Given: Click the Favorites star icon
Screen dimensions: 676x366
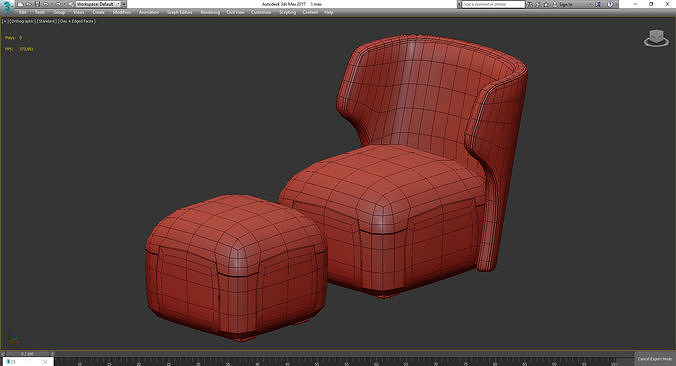Looking at the screenshot, I should (x=546, y=4).
